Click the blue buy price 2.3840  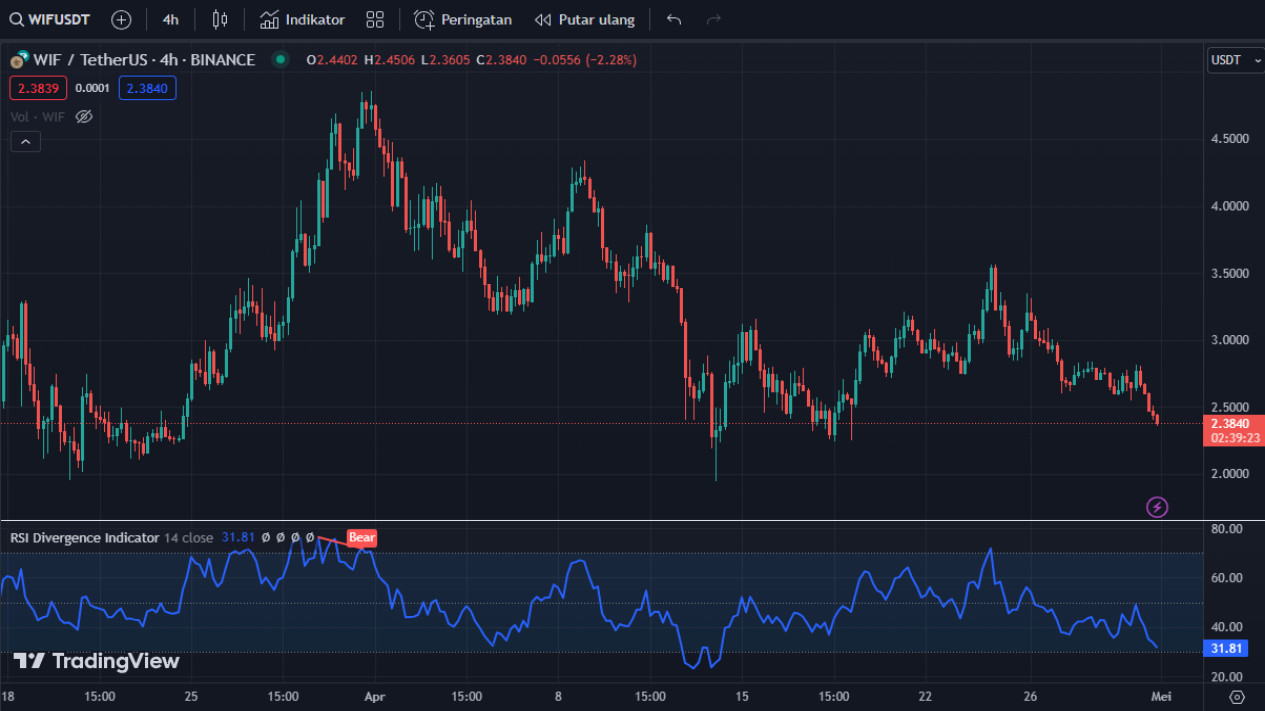pyautogui.click(x=147, y=88)
